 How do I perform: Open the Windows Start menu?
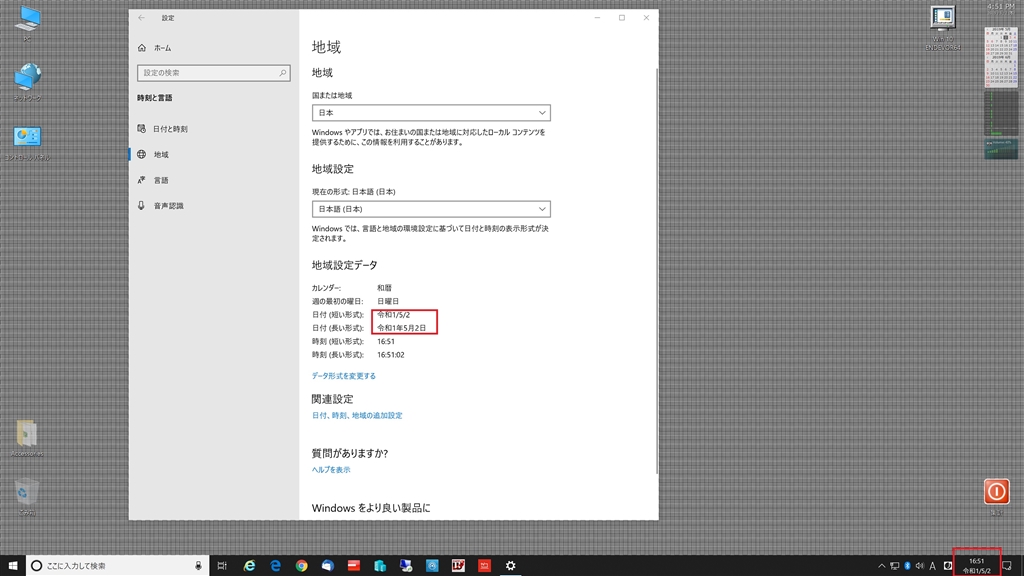coord(12,566)
